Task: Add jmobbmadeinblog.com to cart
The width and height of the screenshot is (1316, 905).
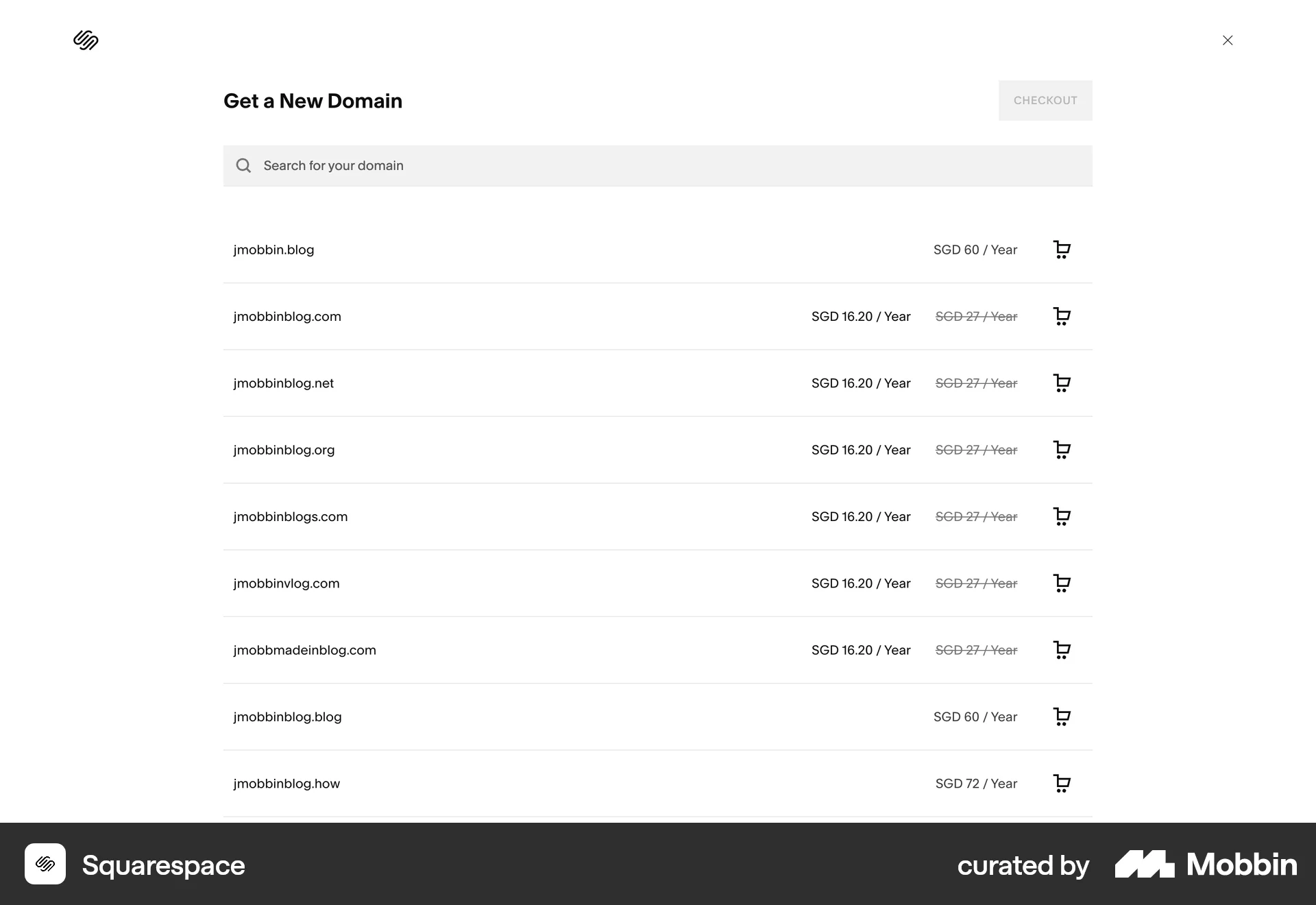Action: 1062,650
